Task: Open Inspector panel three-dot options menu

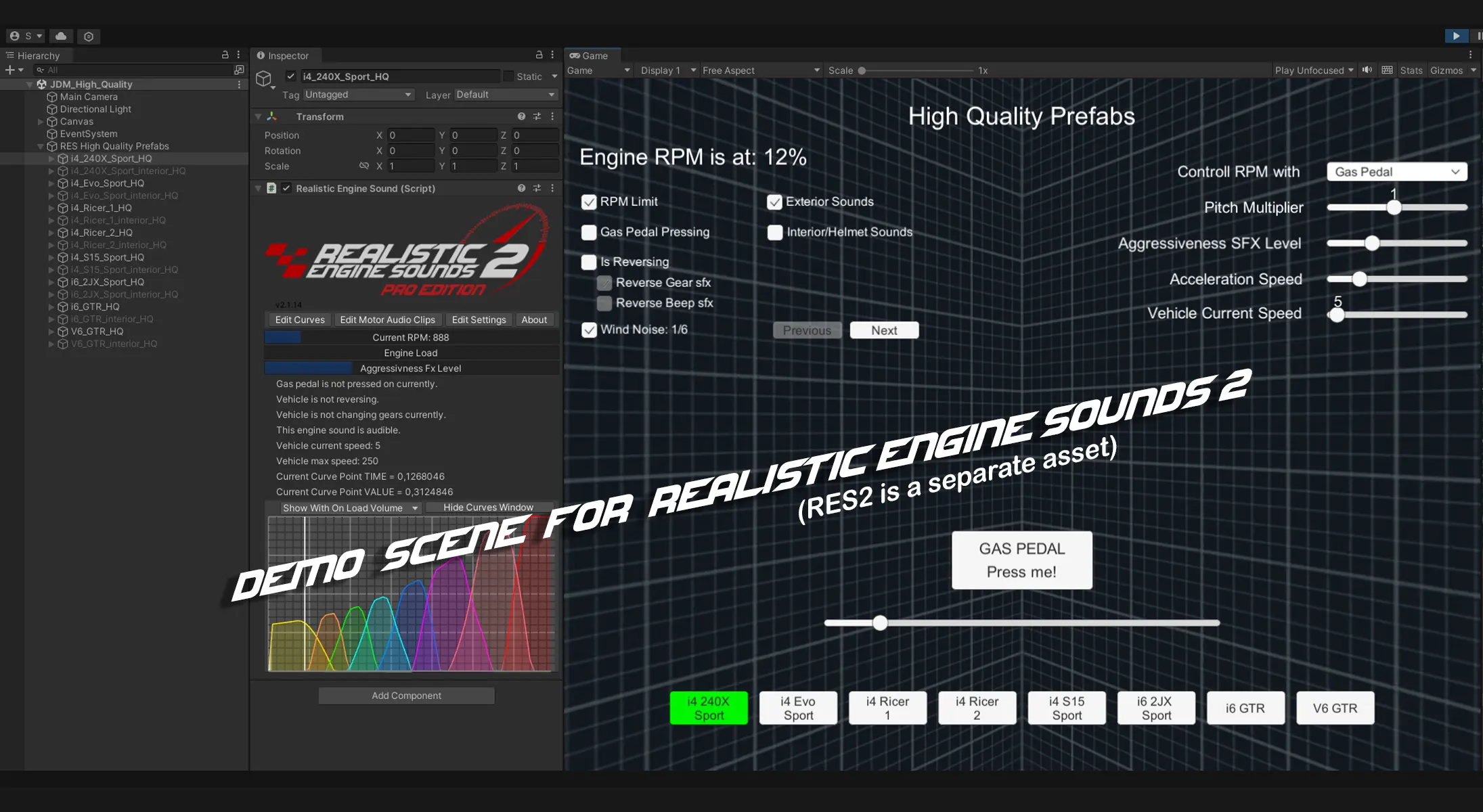Action: click(x=552, y=55)
